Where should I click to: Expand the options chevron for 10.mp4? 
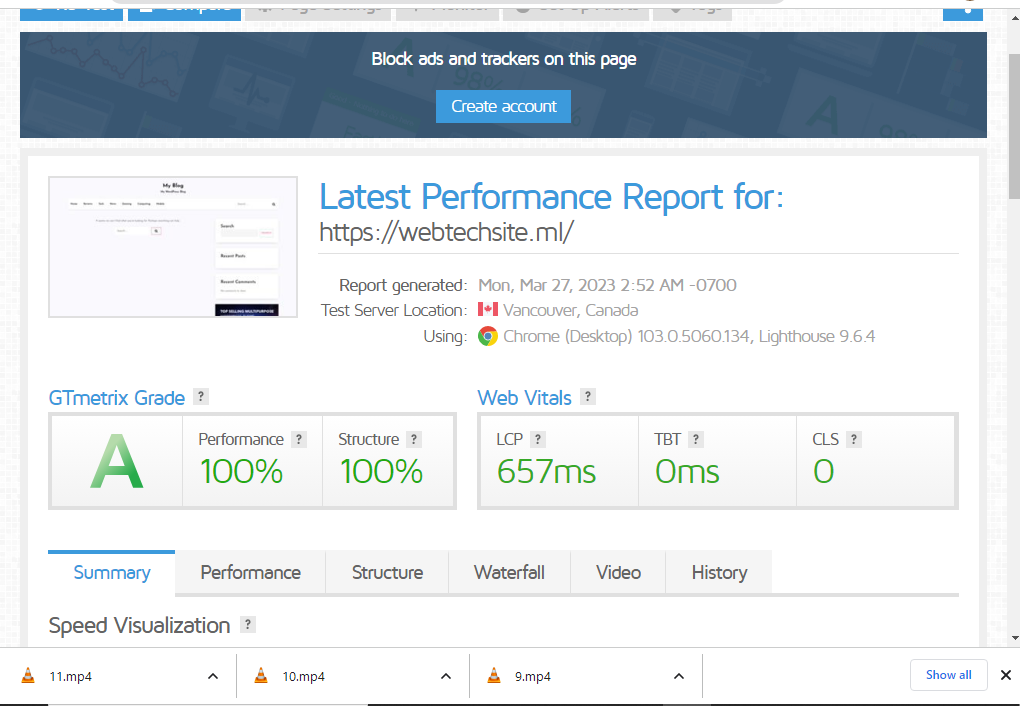tap(446, 676)
